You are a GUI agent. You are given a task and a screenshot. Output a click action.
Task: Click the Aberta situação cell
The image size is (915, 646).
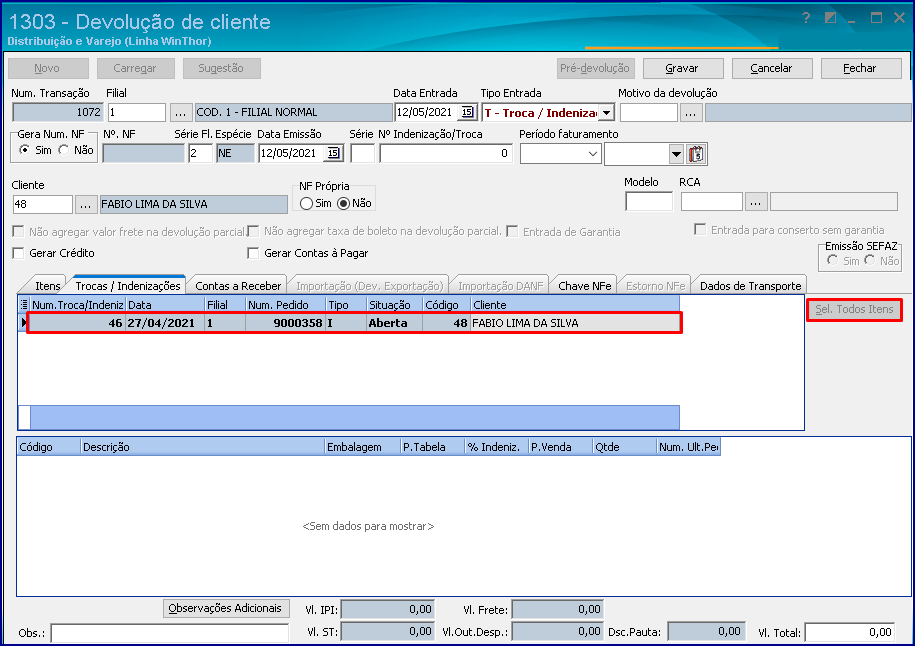click(x=394, y=323)
